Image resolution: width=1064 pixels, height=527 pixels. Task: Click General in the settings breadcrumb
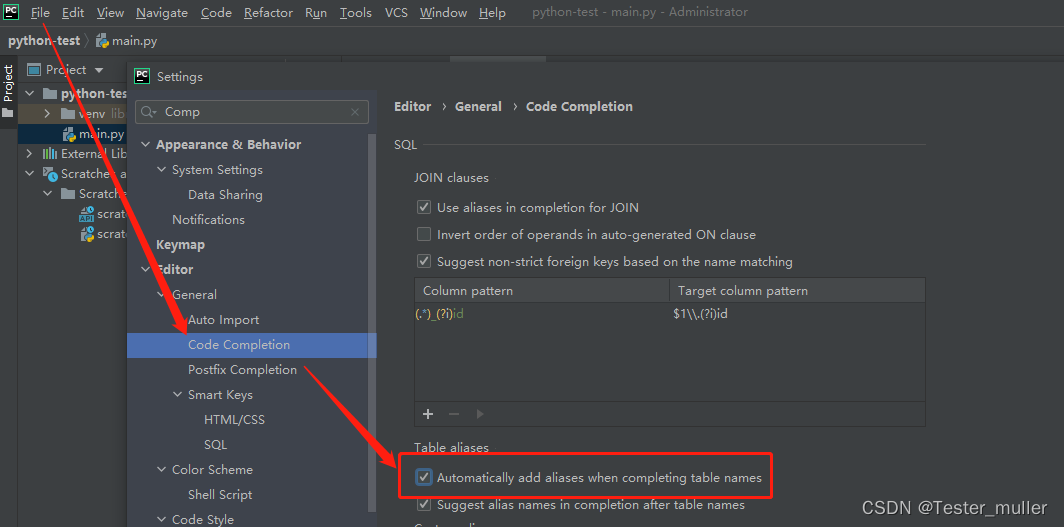coord(478,106)
